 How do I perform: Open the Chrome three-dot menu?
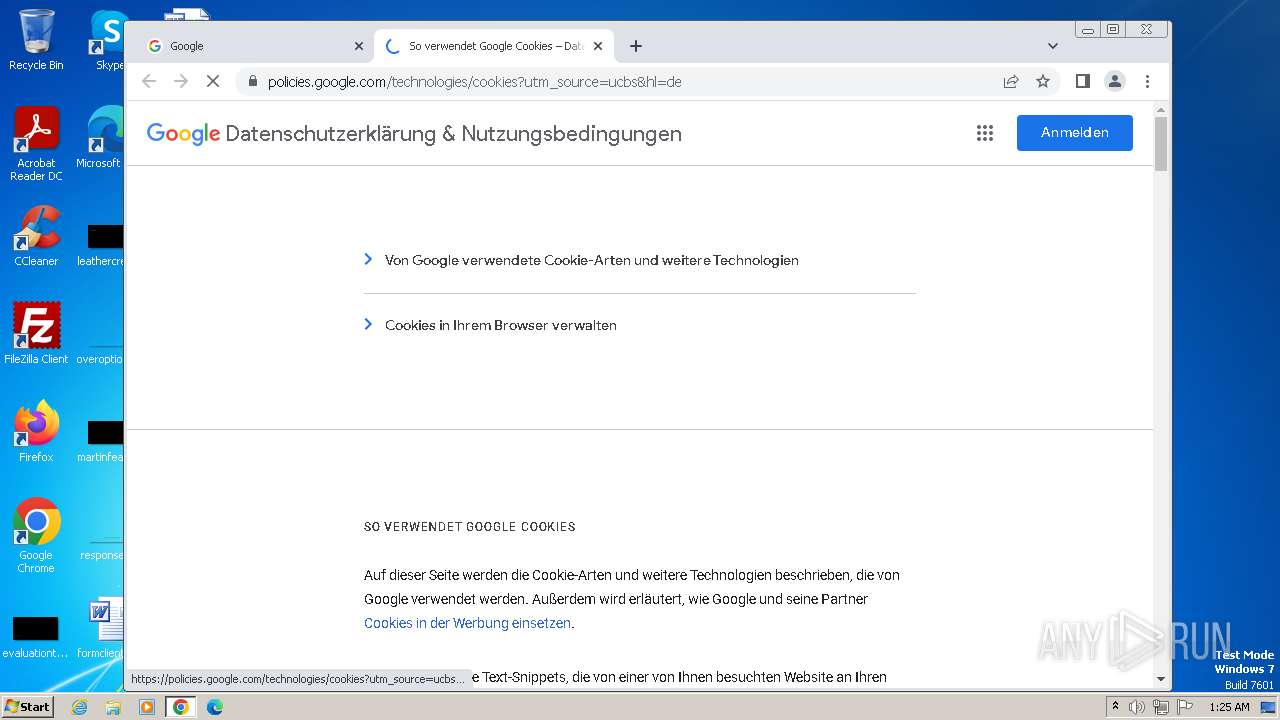1147,81
